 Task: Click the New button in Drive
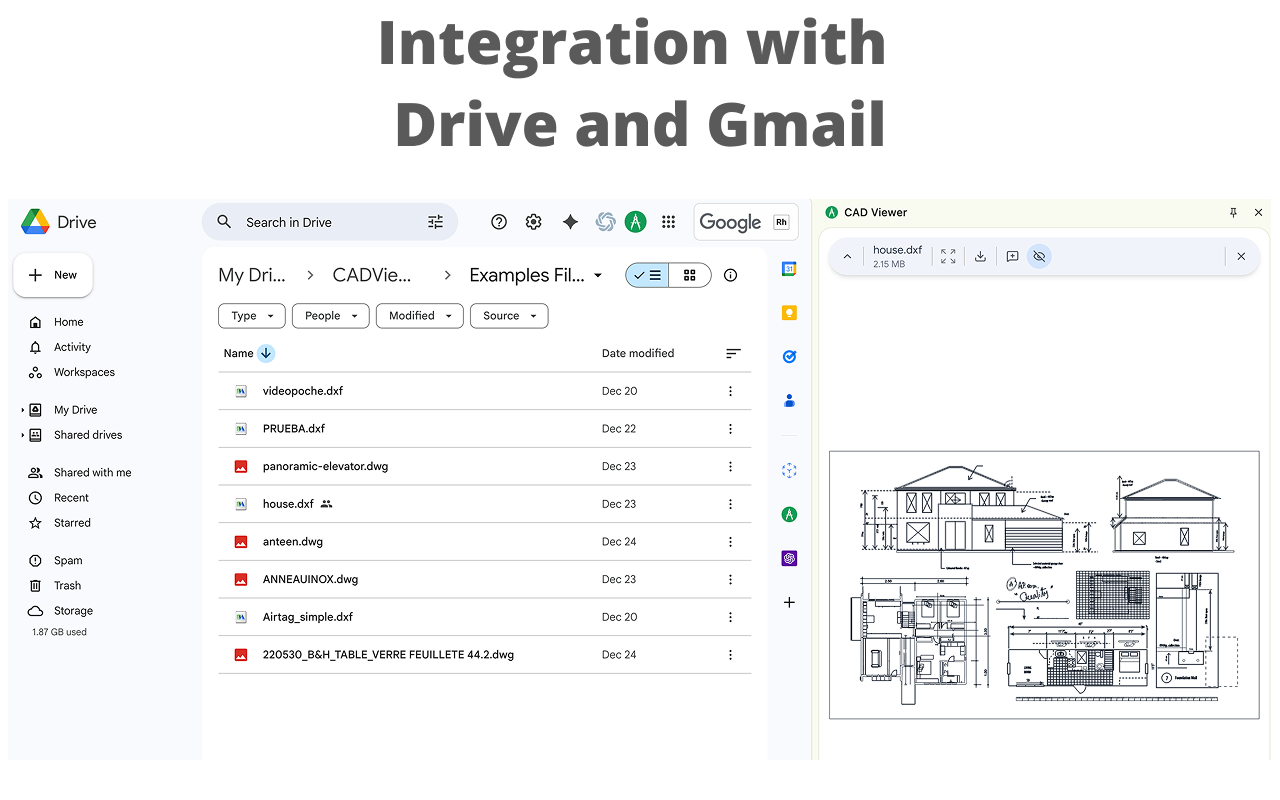(52, 274)
